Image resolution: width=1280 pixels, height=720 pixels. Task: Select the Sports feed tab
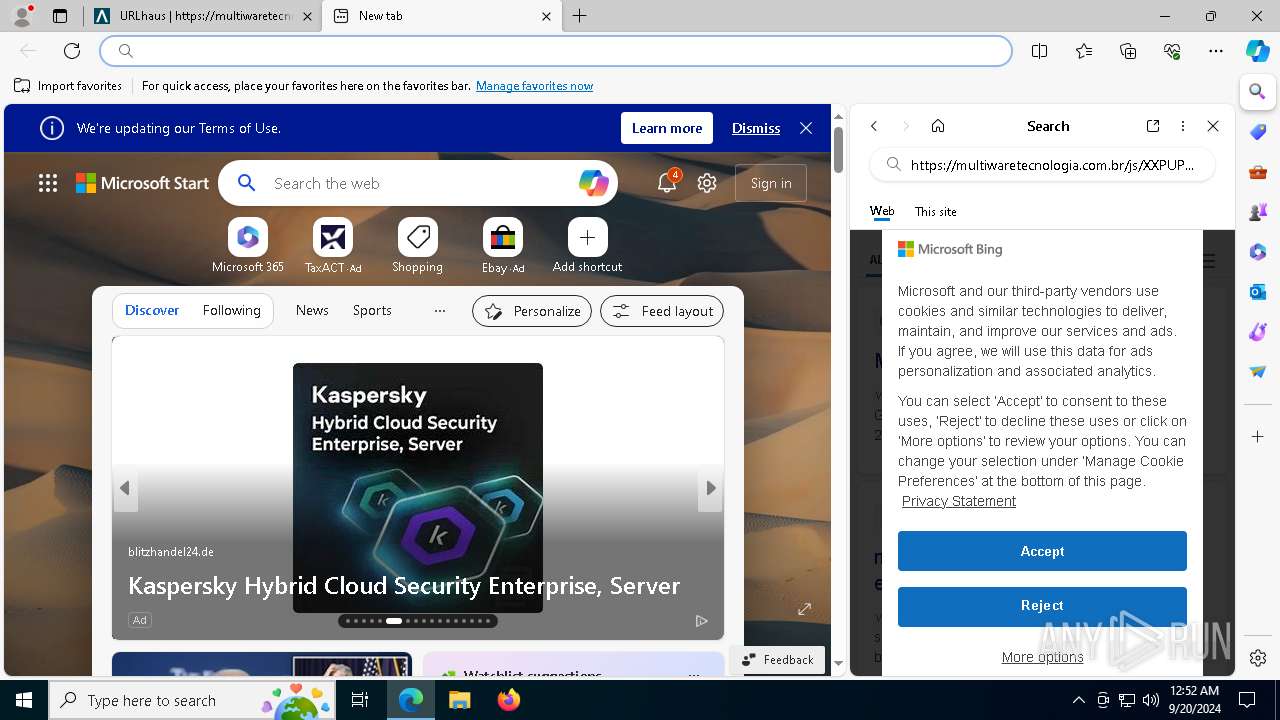[x=372, y=311]
